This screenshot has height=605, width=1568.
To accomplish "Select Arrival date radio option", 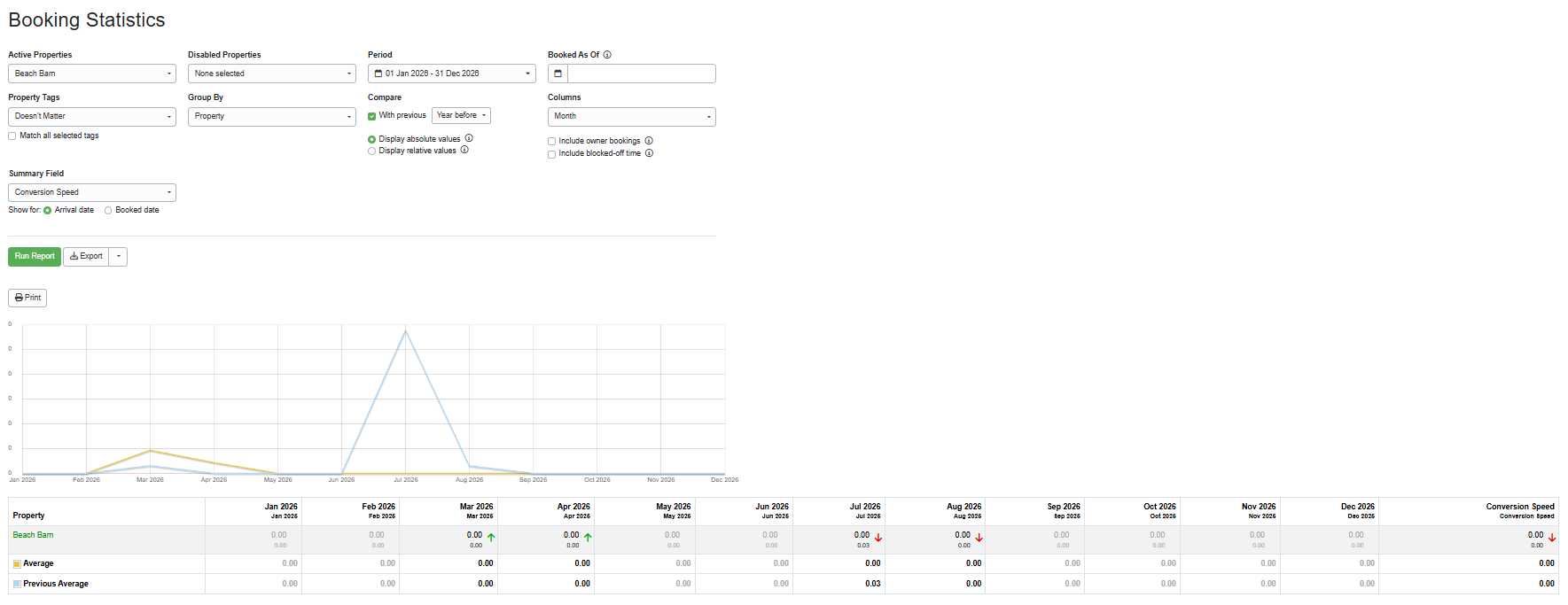I will click(48, 210).
